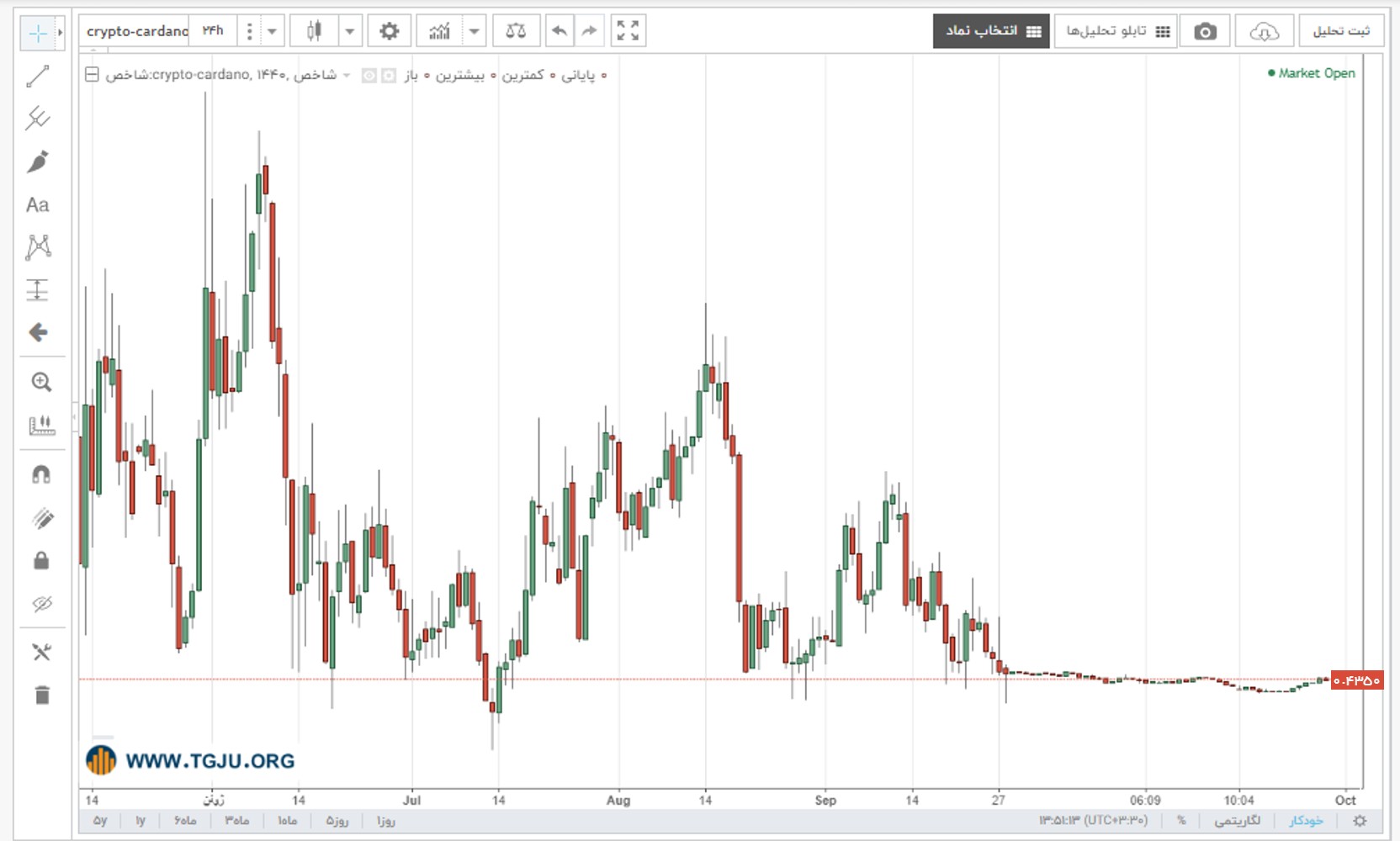Open the measure ruler tool

[41, 426]
